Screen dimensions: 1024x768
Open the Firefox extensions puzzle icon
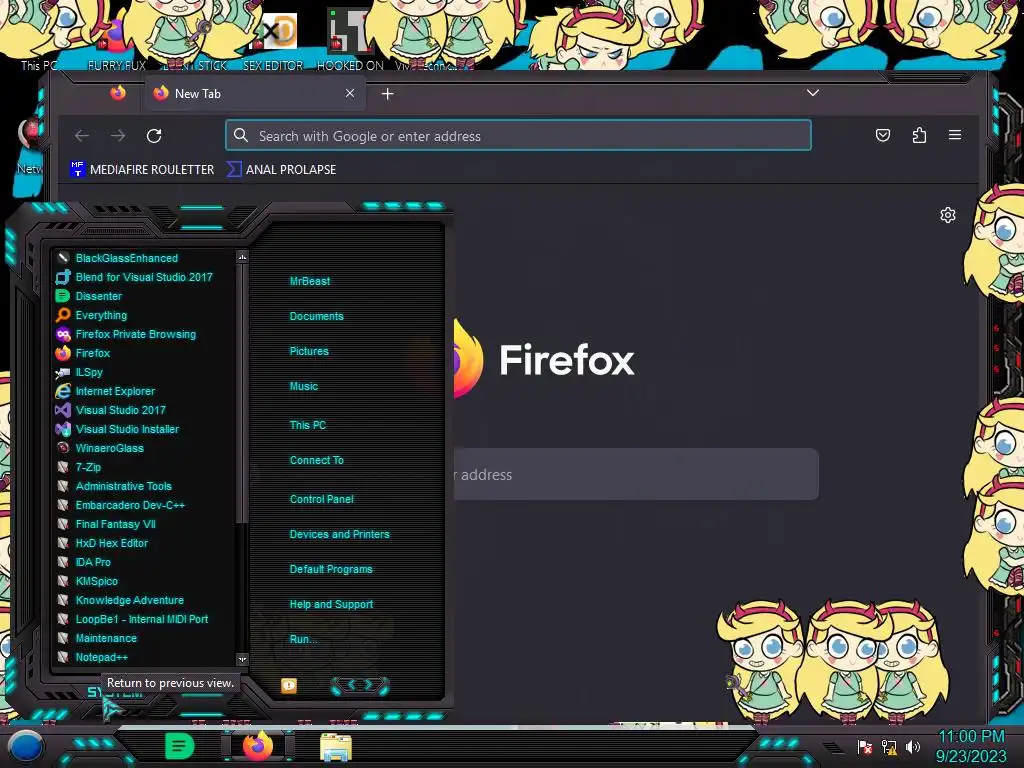tap(919, 135)
